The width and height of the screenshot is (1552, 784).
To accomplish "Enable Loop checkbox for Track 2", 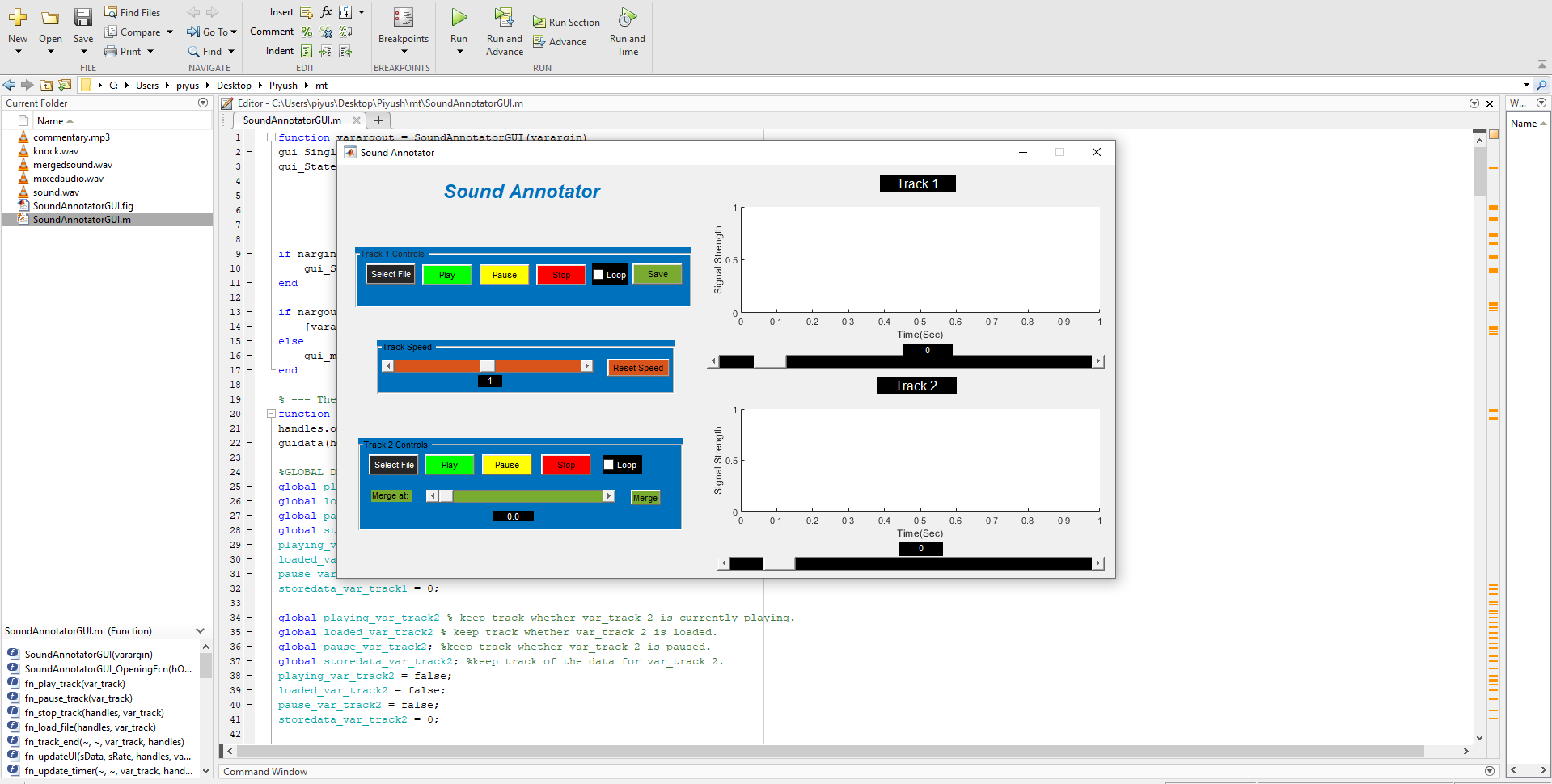I will tap(609, 465).
